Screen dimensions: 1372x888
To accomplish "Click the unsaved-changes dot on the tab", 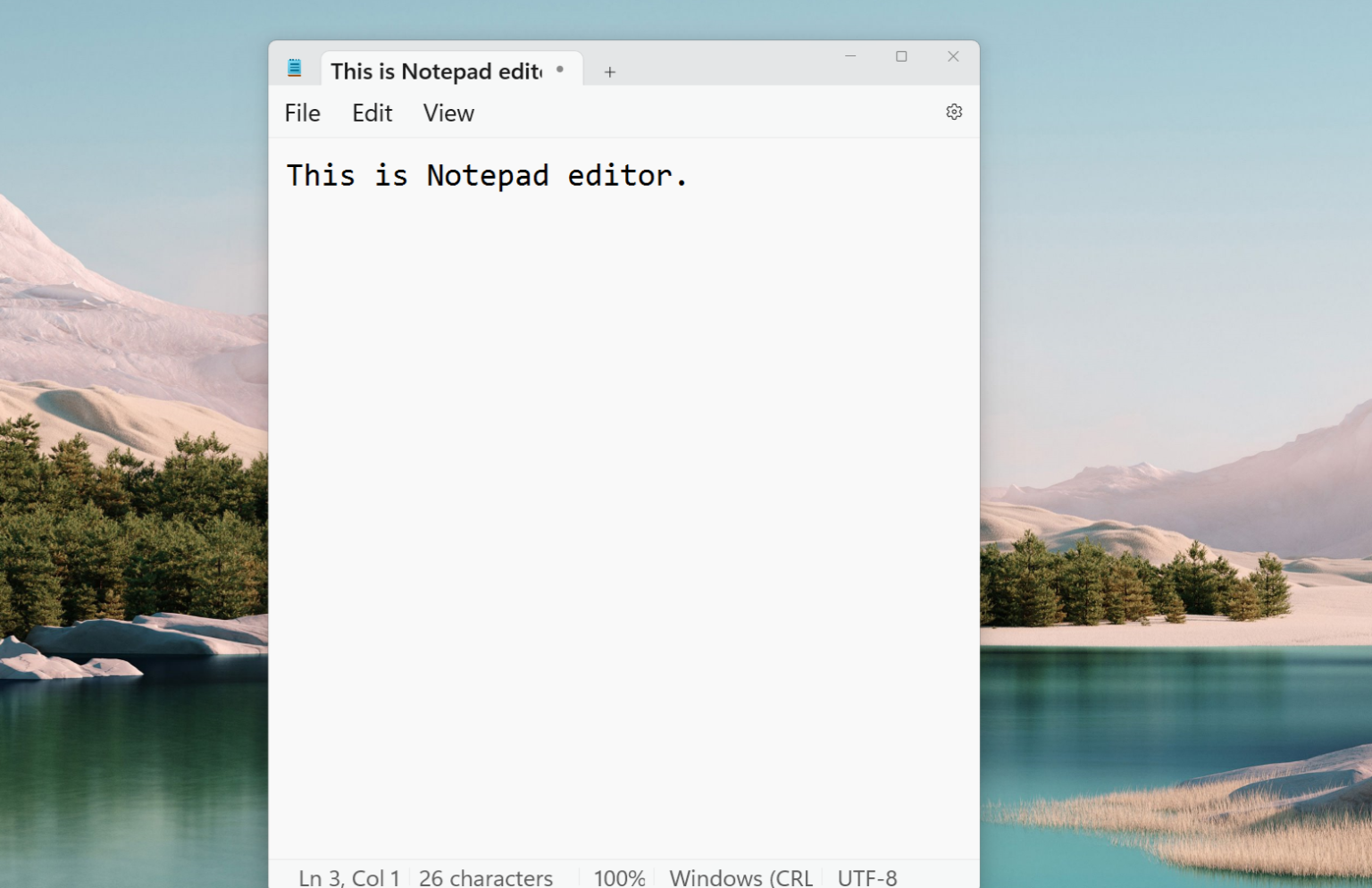I will pyautogui.click(x=560, y=70).
